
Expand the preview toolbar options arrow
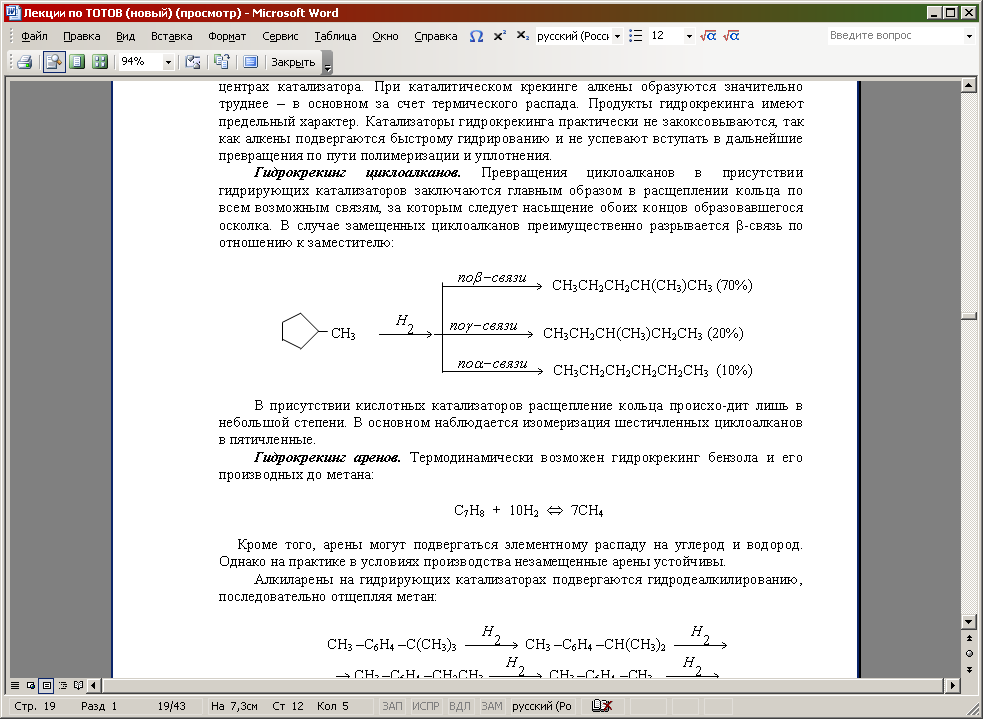[x=327, y=63]
